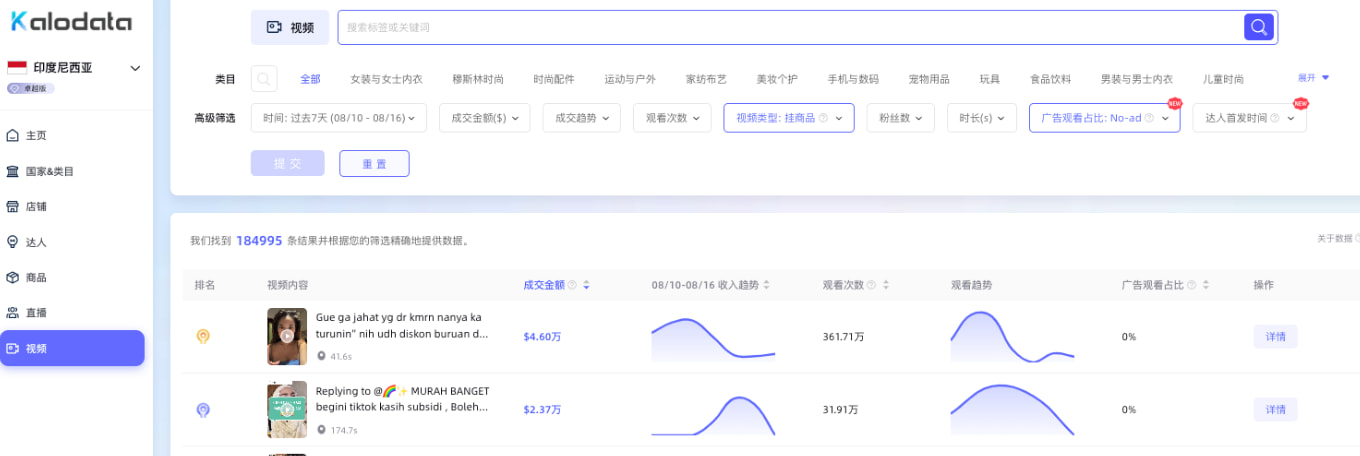Open the 成交金额($) filter dropdown
1360x456 pixels.
click(x=485, y=118)
